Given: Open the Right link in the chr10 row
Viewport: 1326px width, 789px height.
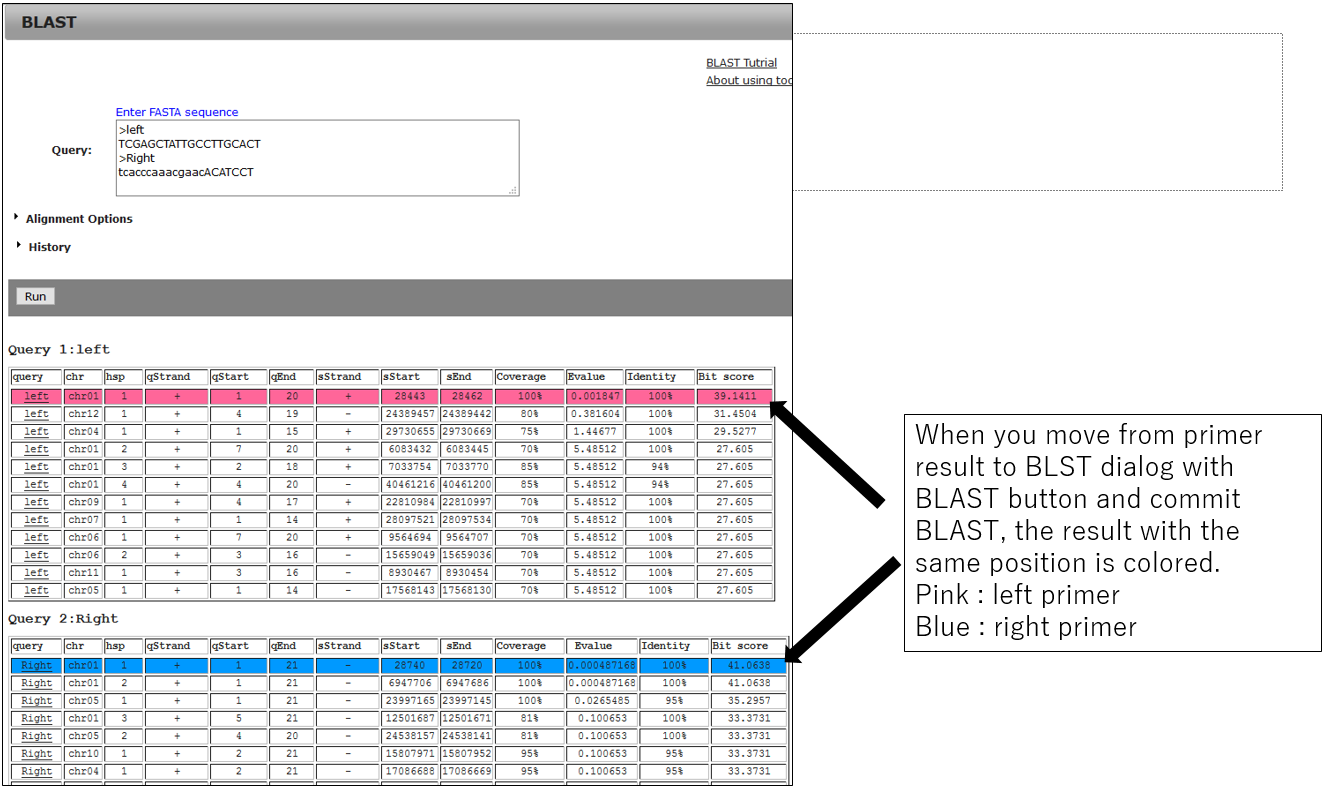Looking at the screenshot, I should (x=36, y=754).
